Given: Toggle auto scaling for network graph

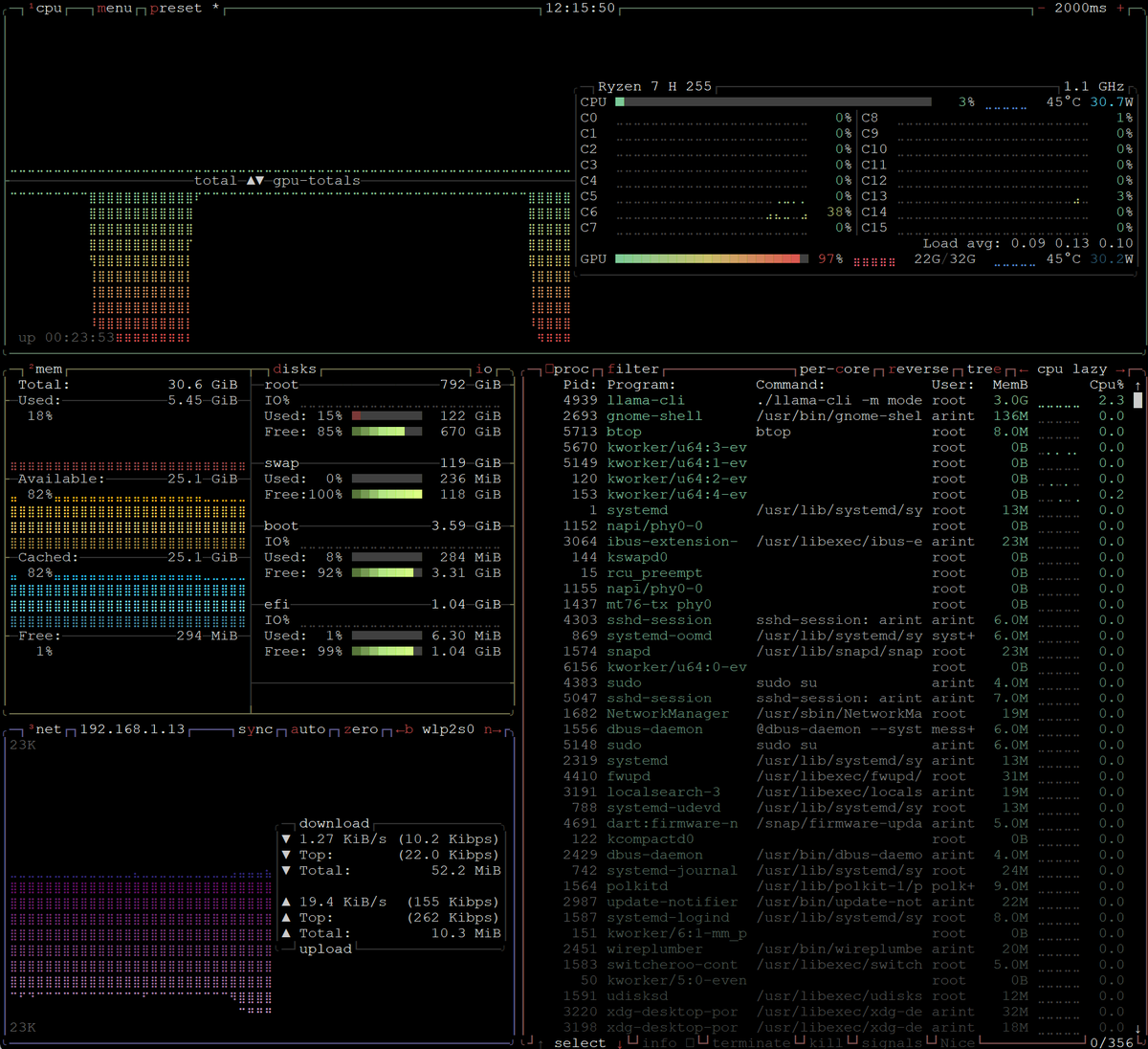Looking at the screenshot, I should click(308, 729).
